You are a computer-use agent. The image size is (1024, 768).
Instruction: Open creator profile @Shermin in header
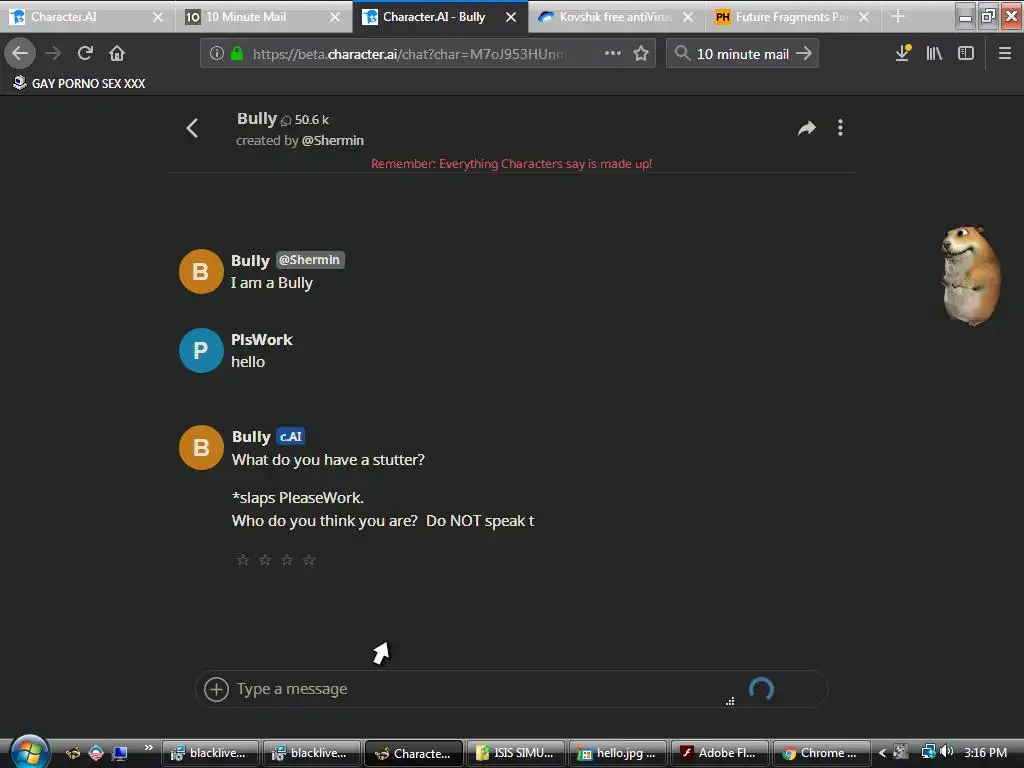[332, 140]
